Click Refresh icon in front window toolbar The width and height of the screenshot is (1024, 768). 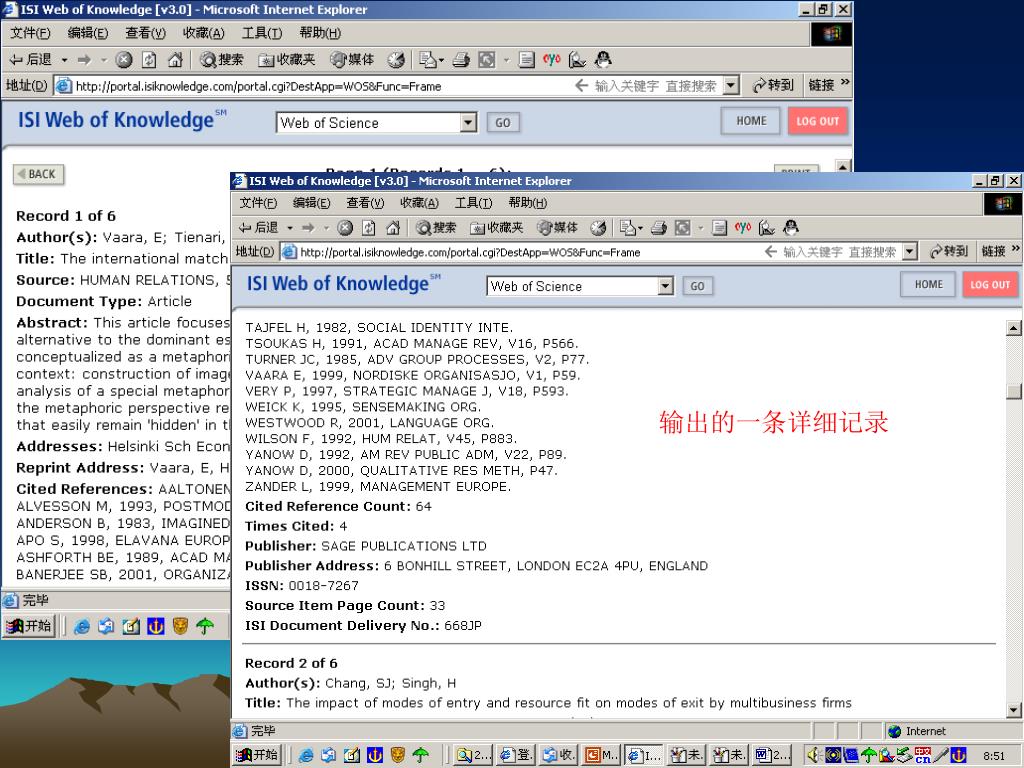pos(369,227)
